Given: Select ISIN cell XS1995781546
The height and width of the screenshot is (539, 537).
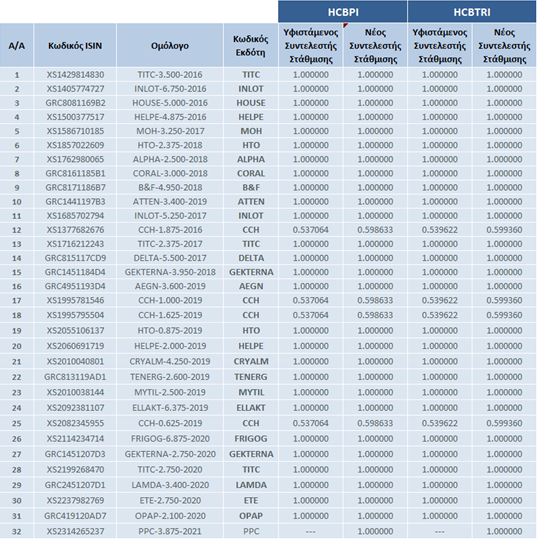Looking at the screenshot, I should click(75, 300).
